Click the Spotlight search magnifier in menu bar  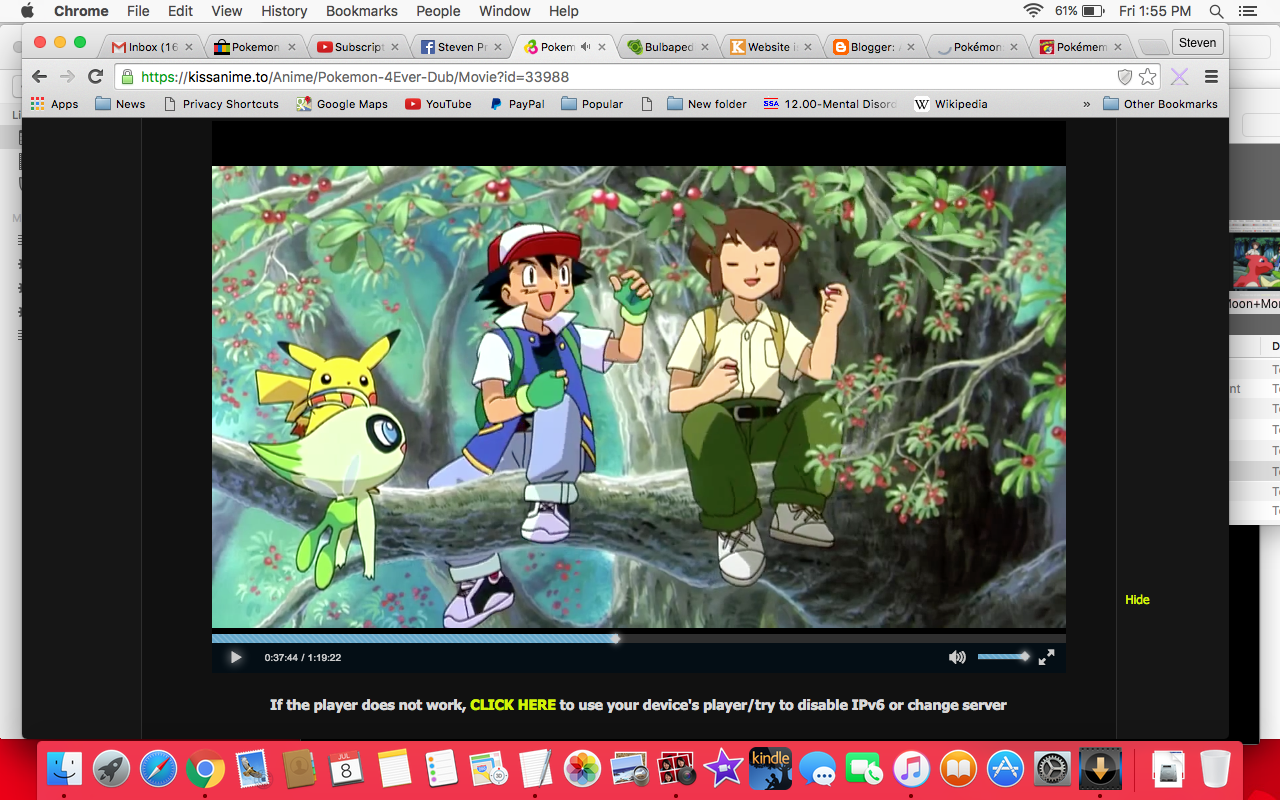(x=1215, y=11)
